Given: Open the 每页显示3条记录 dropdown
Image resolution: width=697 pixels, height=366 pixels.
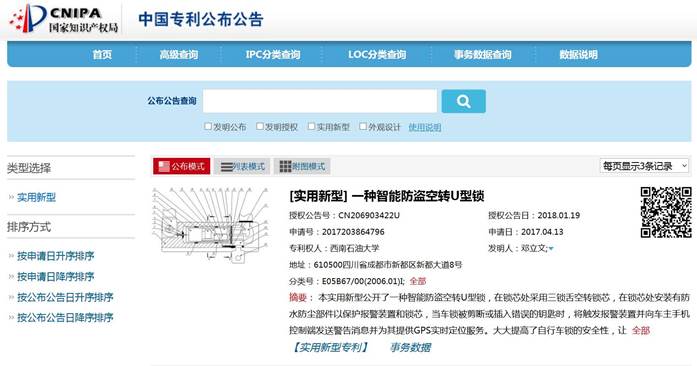Looking at the screenshot, I should coord(644,166).
